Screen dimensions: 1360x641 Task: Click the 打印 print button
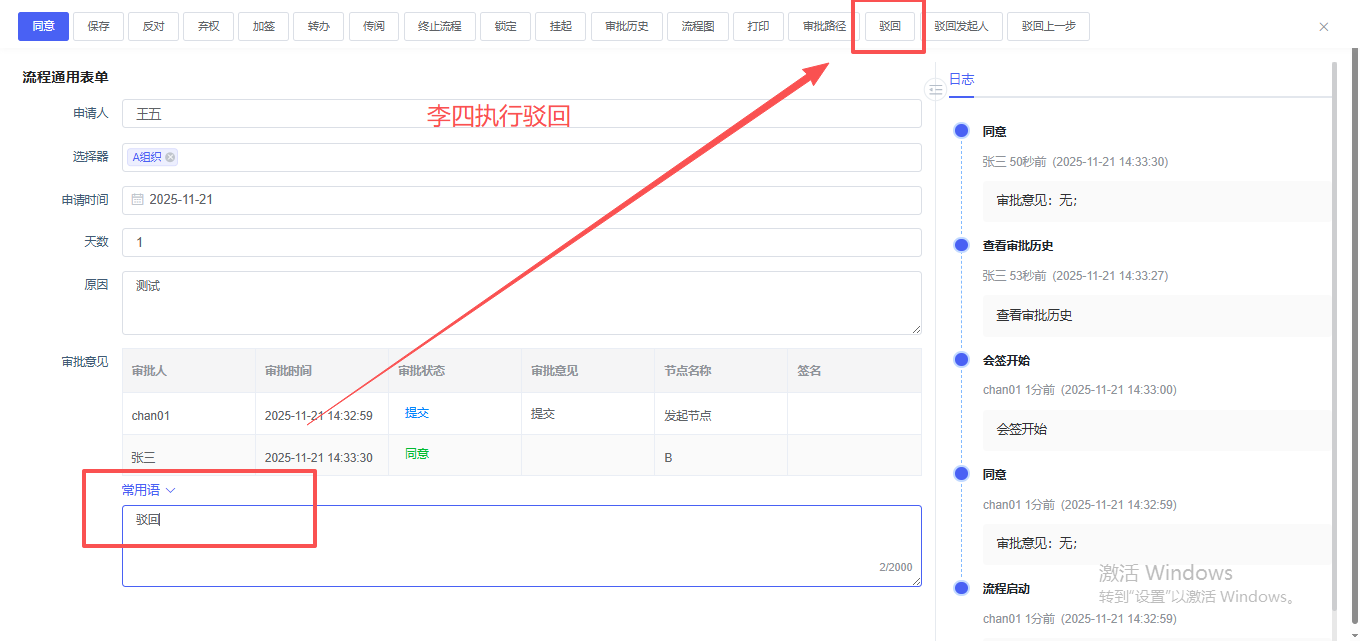758,26
